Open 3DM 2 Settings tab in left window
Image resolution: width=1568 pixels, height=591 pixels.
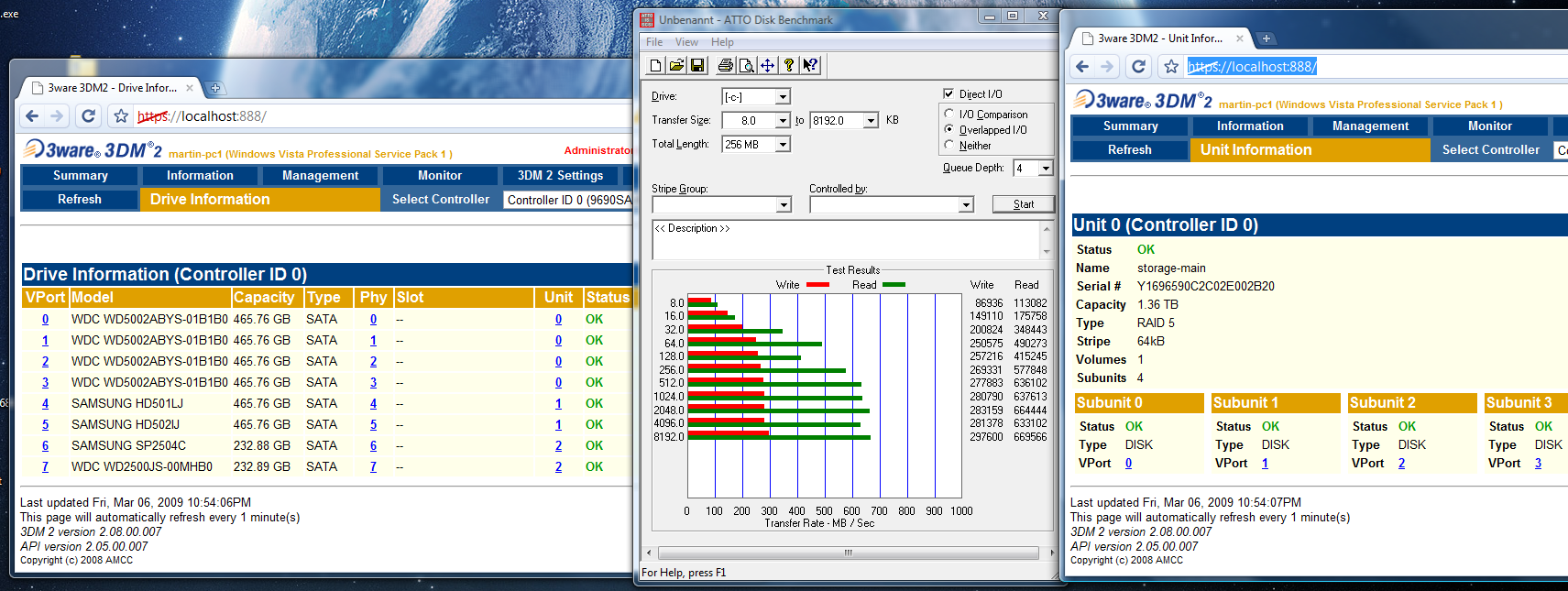pos(560,175)
